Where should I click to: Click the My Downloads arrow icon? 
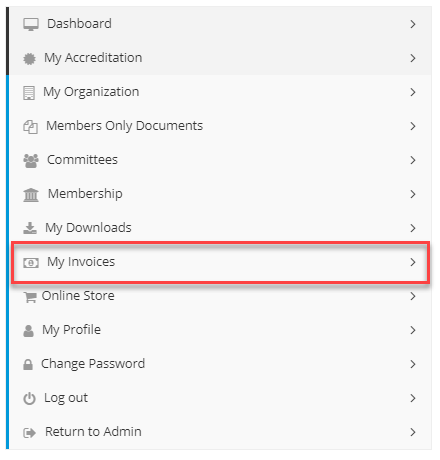click(30, 228)
